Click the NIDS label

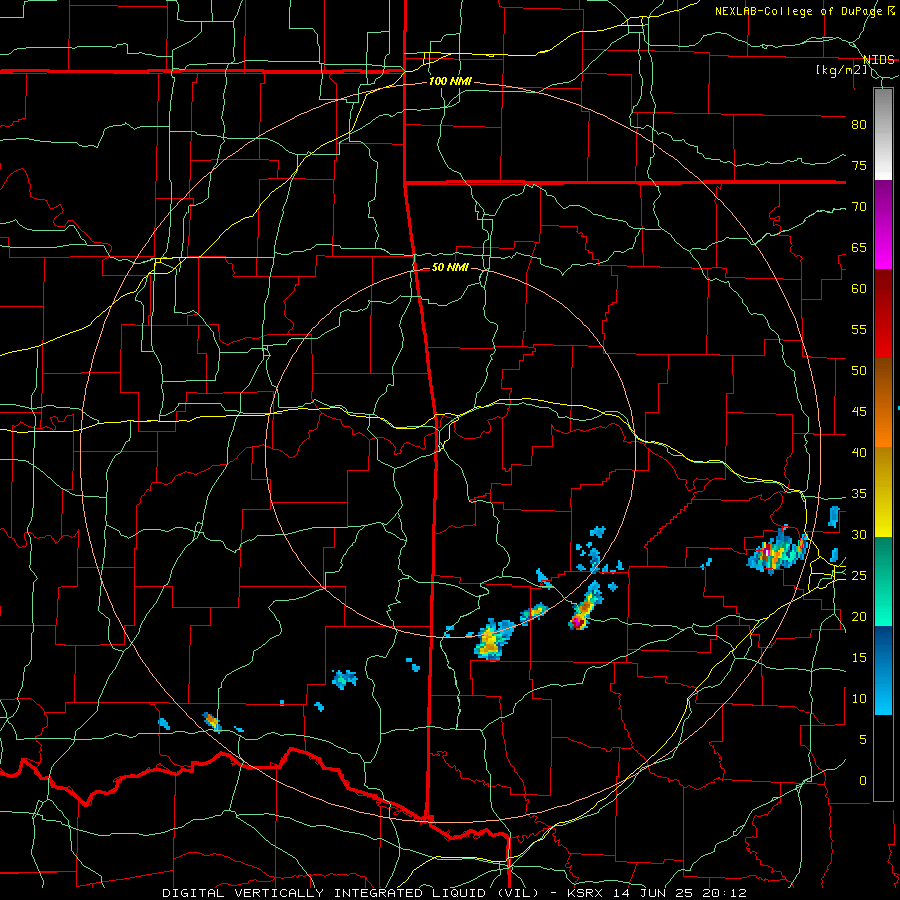tap(879, 60)
